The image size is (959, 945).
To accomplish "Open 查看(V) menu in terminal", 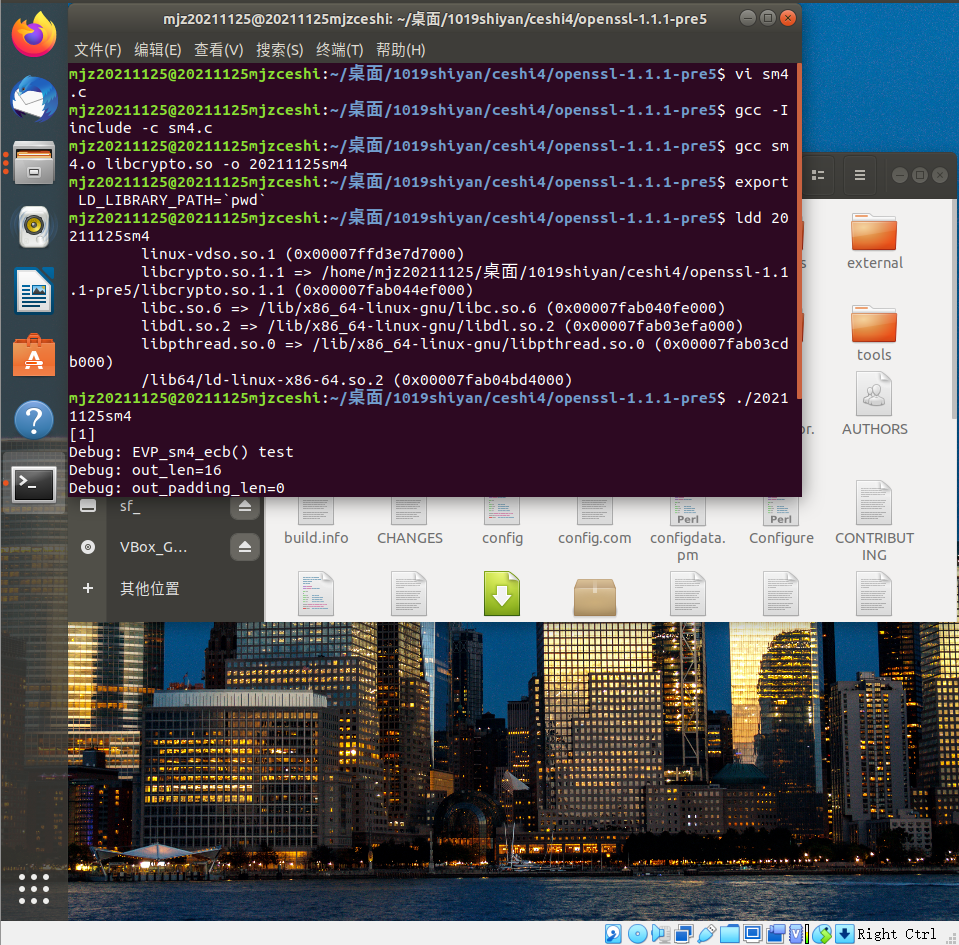I will click(x=218, y=50).
